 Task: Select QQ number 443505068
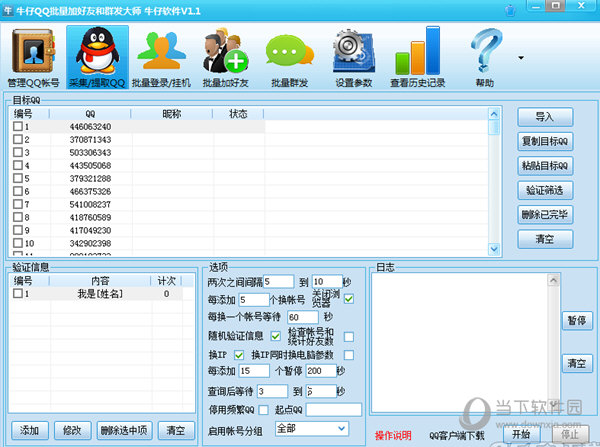coord(90,166)
